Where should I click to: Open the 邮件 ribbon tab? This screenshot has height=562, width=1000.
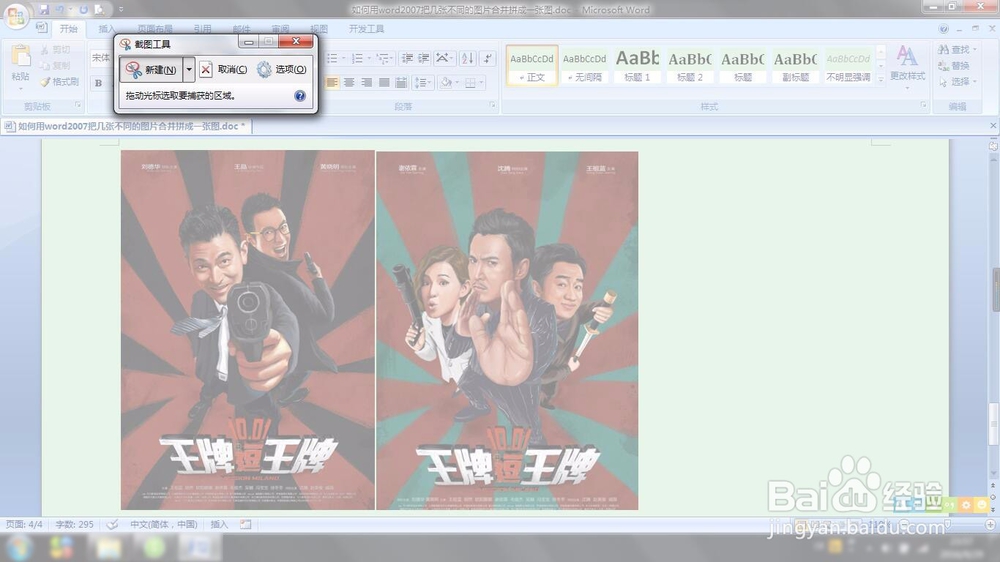[242, 29]
